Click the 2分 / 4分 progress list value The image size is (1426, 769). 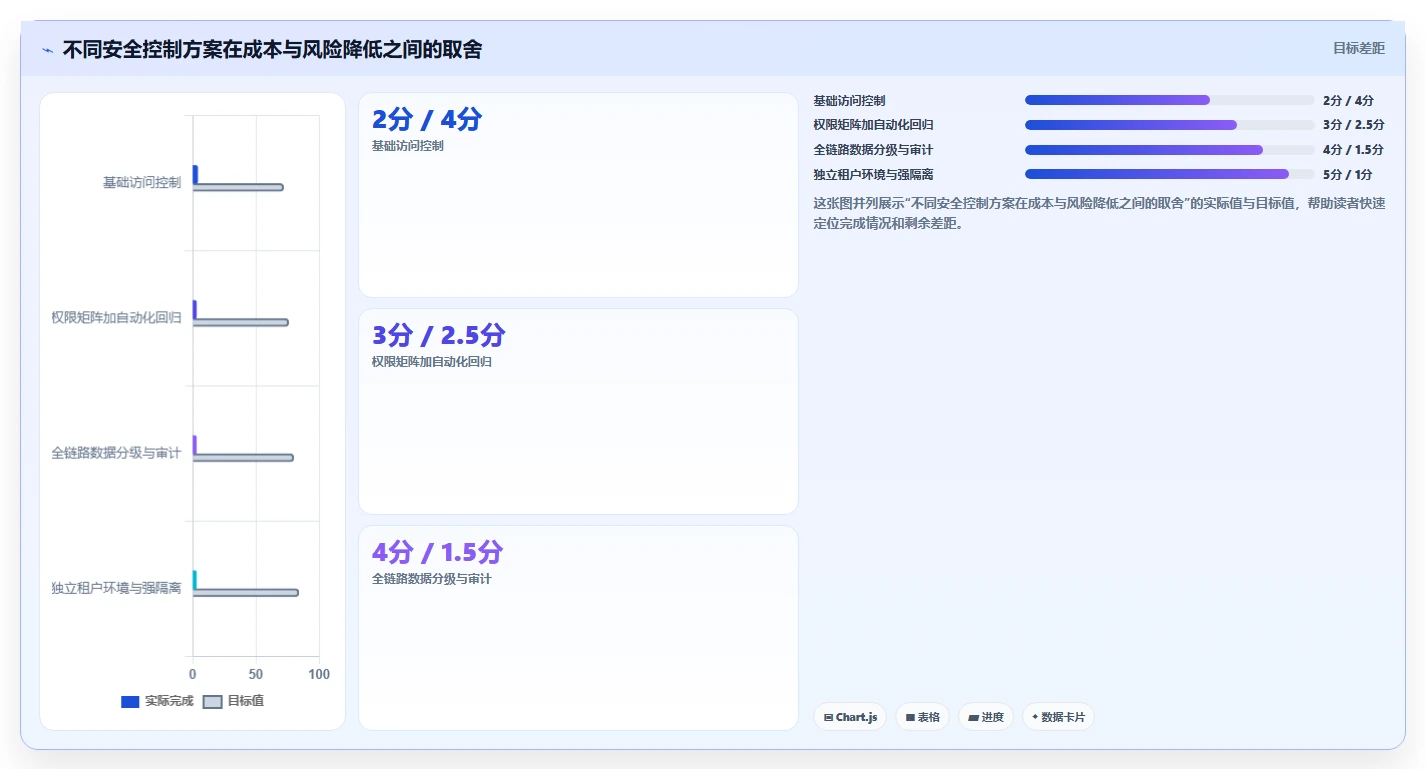[x=1347, y=101]
